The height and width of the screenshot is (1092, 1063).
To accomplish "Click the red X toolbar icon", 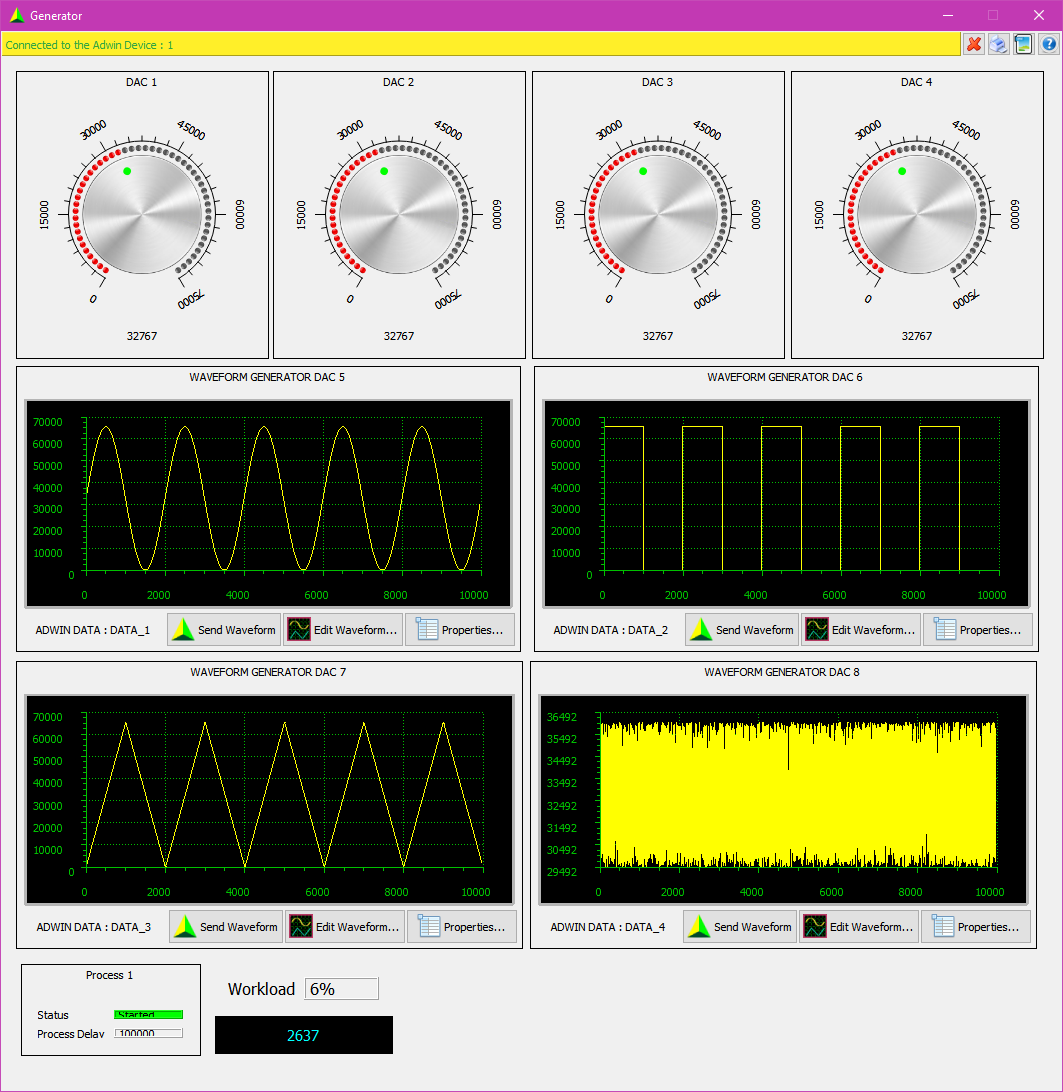I will click(974, 45).
